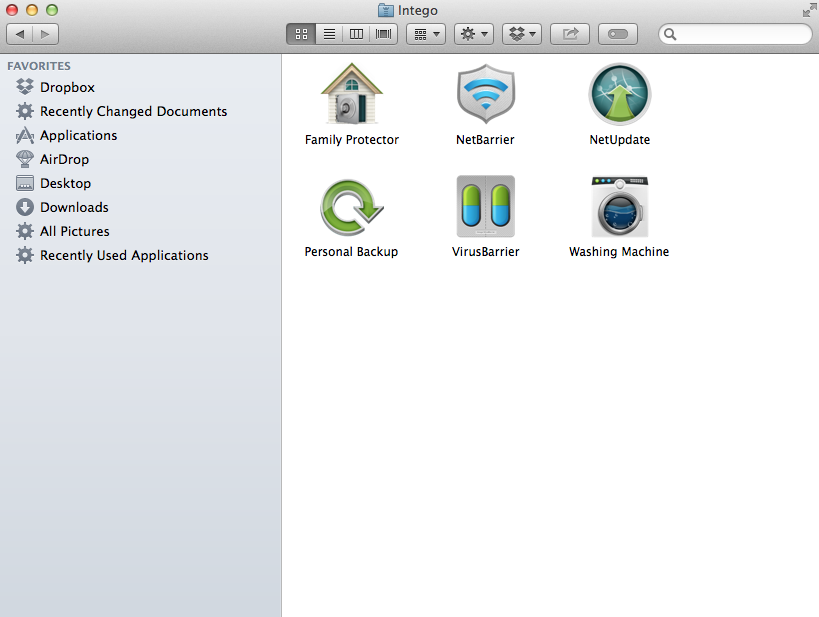Screen dimensions: 819x617
Task: Click the Downloads arrow icon
Action: click(x=25, y=207)
